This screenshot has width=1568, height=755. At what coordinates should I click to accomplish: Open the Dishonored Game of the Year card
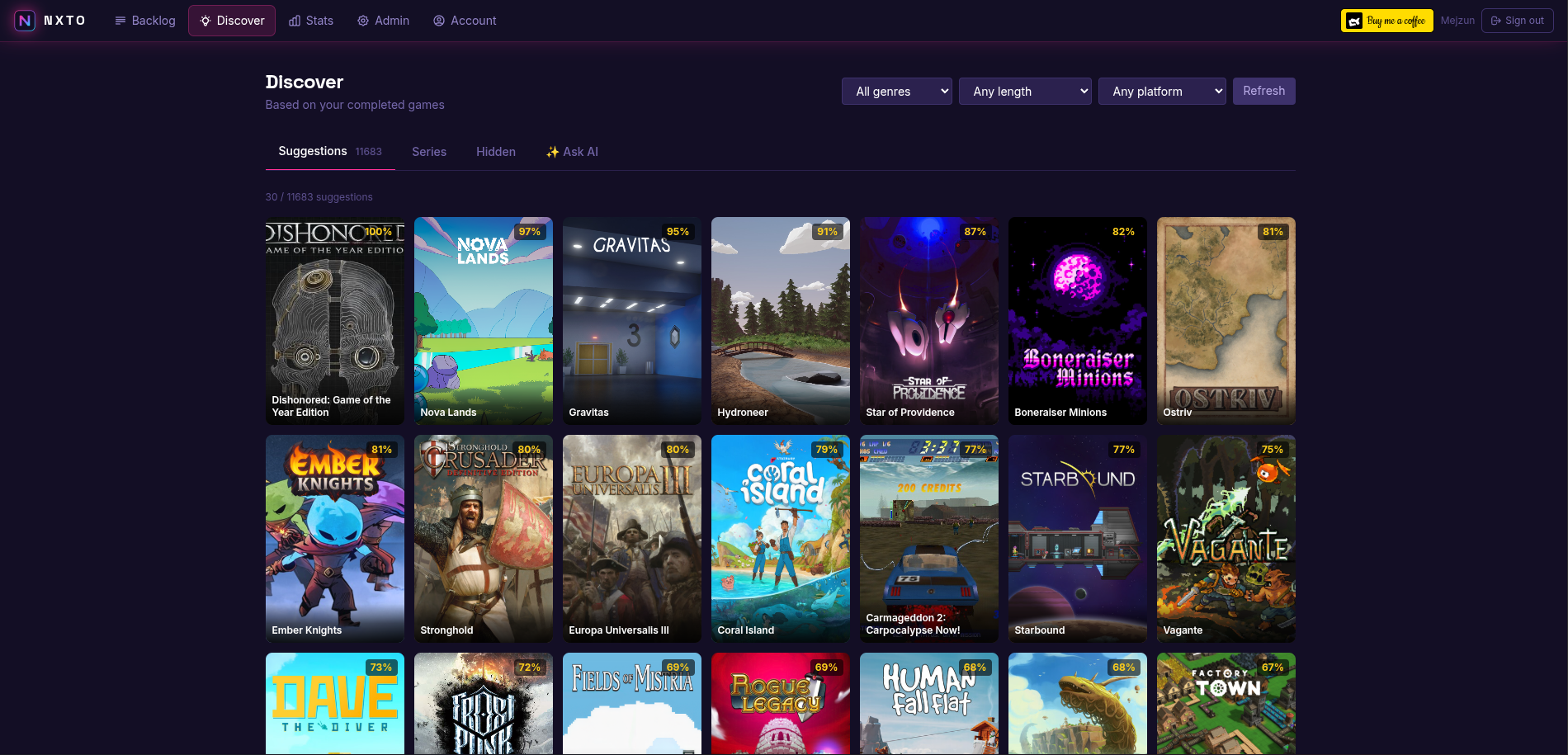tap(335, 321)
